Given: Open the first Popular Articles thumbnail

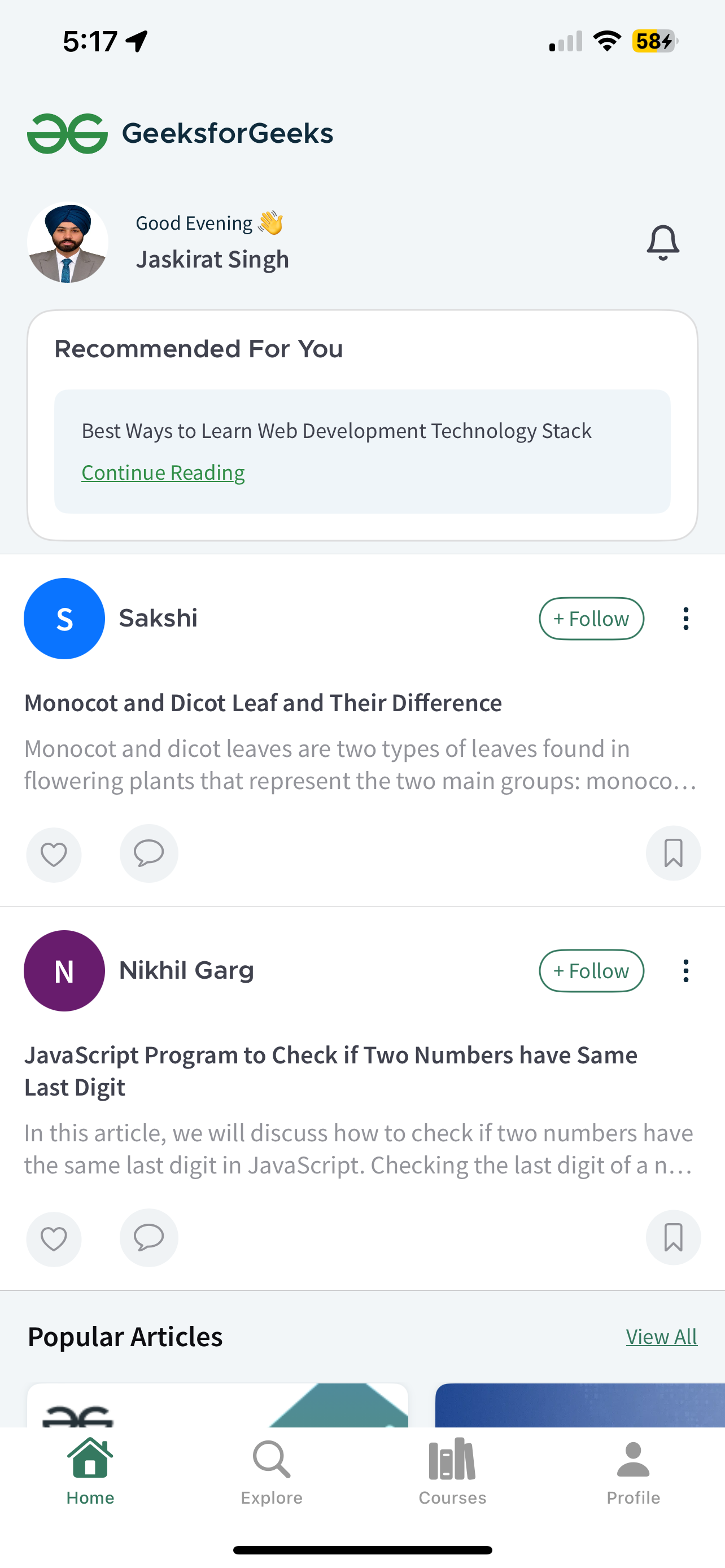Looking at the screenshot, I should [x=217, y=1405].
